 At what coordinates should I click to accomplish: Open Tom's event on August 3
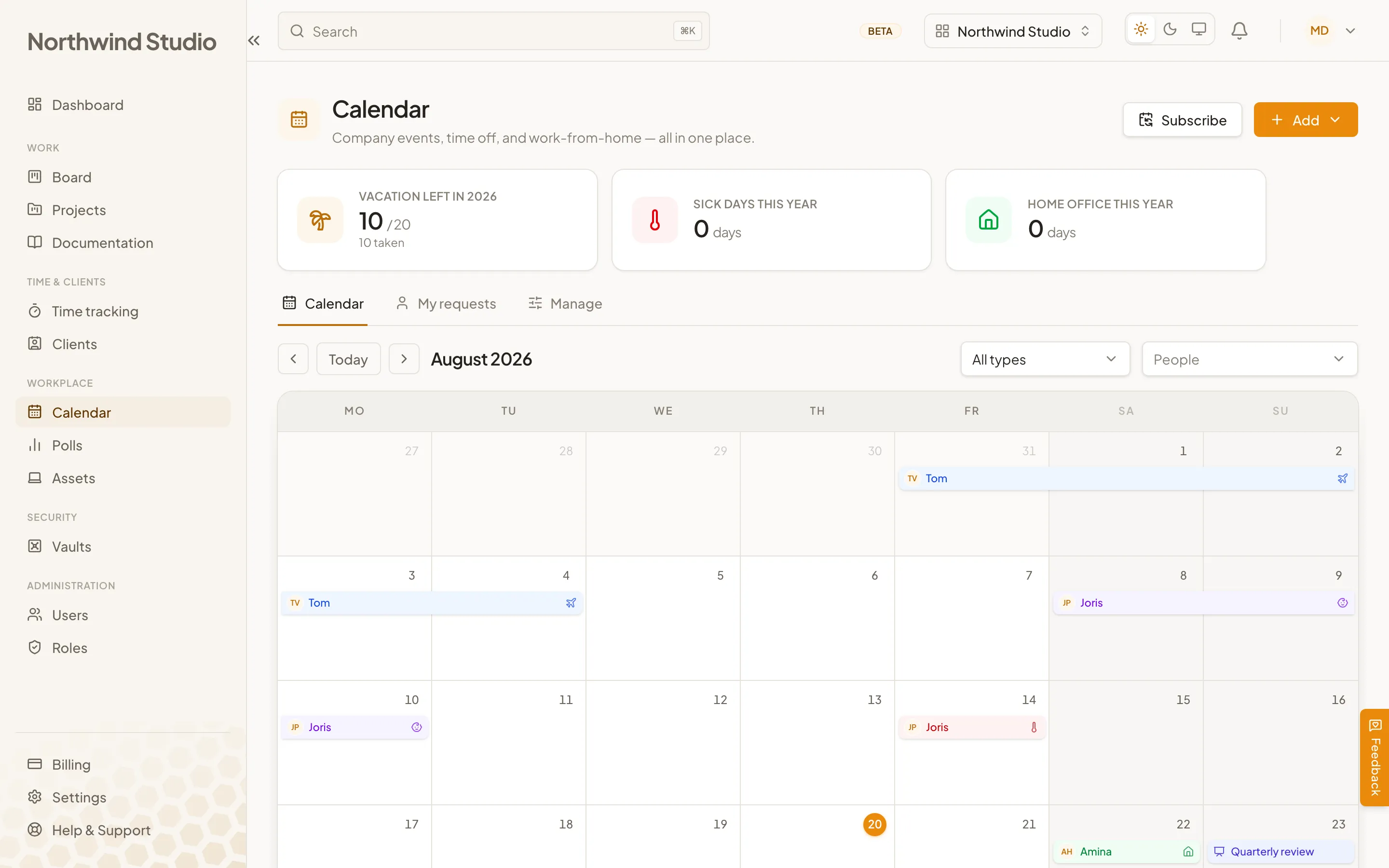click(x=432, y=603)
